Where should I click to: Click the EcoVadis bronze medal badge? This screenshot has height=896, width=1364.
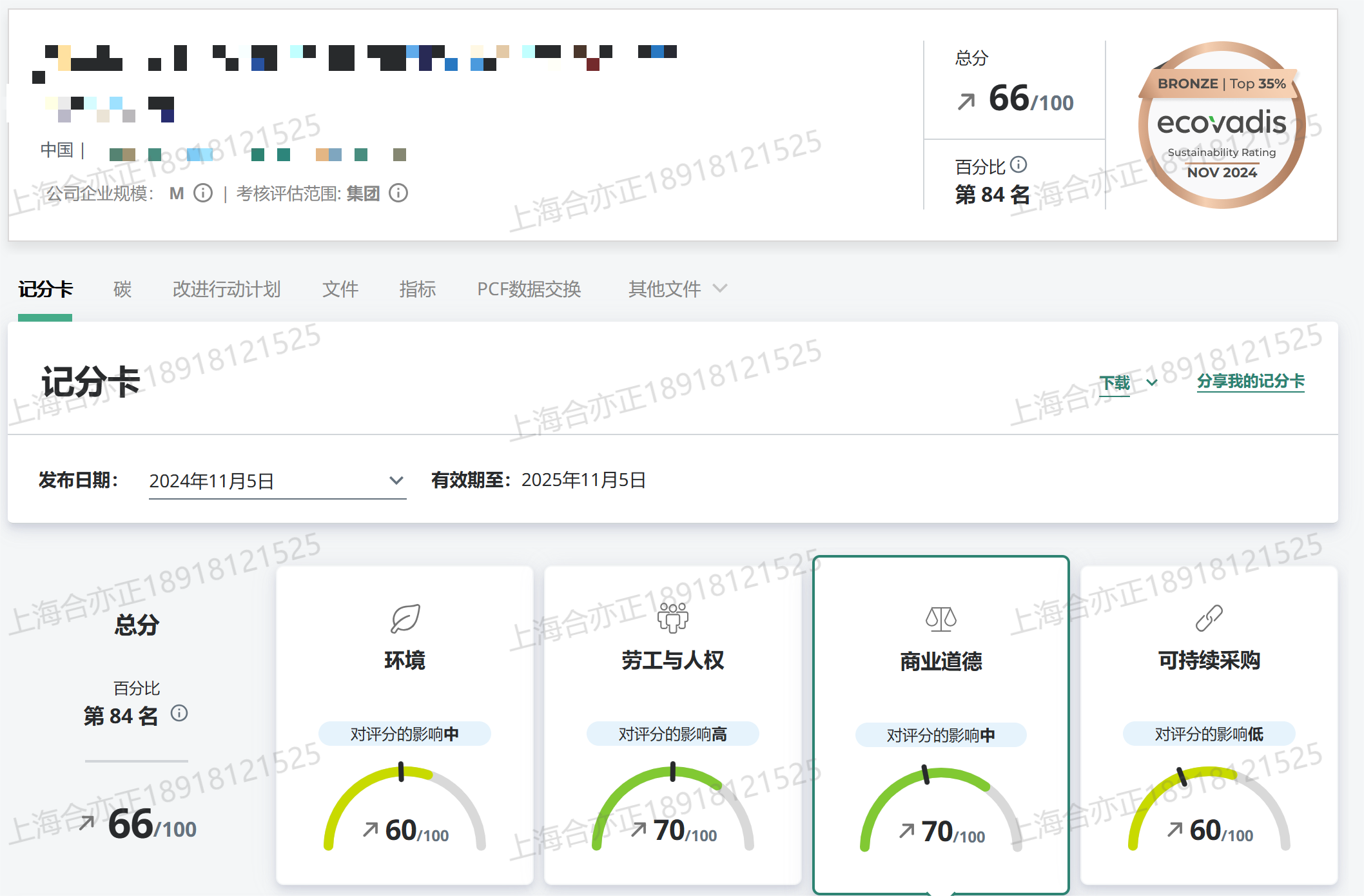1222,125
